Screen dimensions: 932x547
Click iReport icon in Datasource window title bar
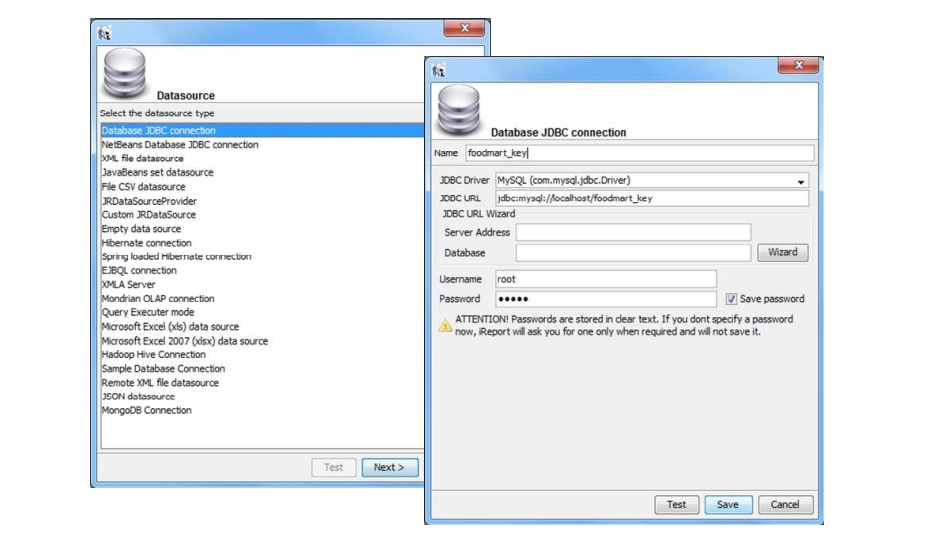[x=105, y=33]
